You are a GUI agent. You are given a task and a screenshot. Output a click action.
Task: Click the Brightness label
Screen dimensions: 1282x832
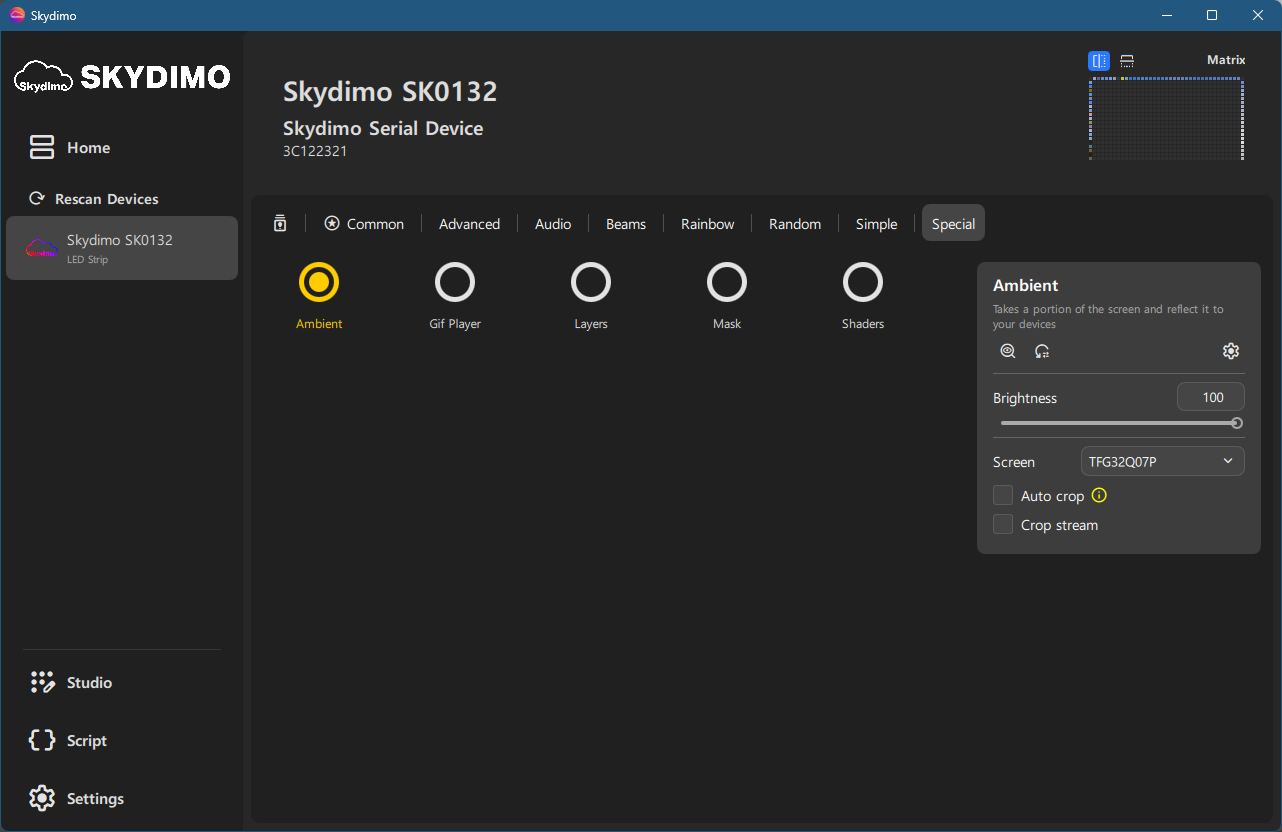click(1025, 398)
